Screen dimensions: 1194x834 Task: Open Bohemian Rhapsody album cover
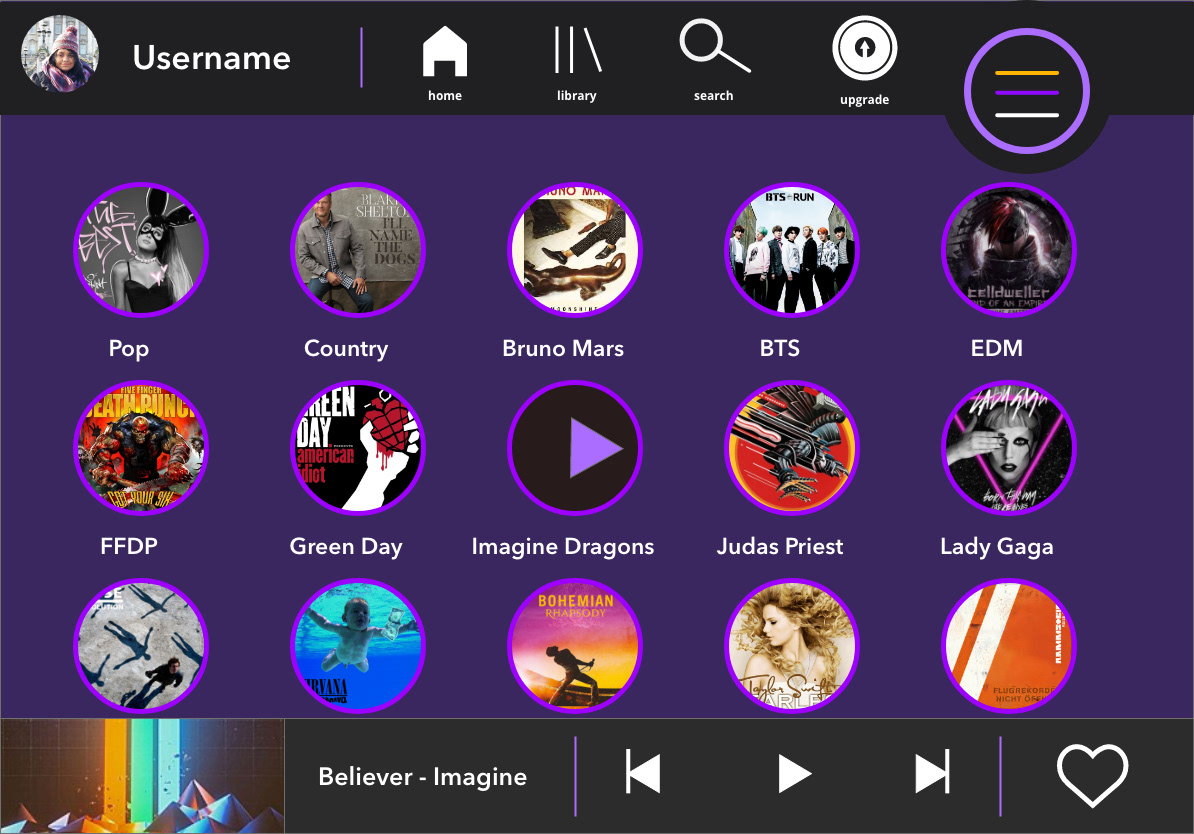pyautogui.click(x=575, y=646)
